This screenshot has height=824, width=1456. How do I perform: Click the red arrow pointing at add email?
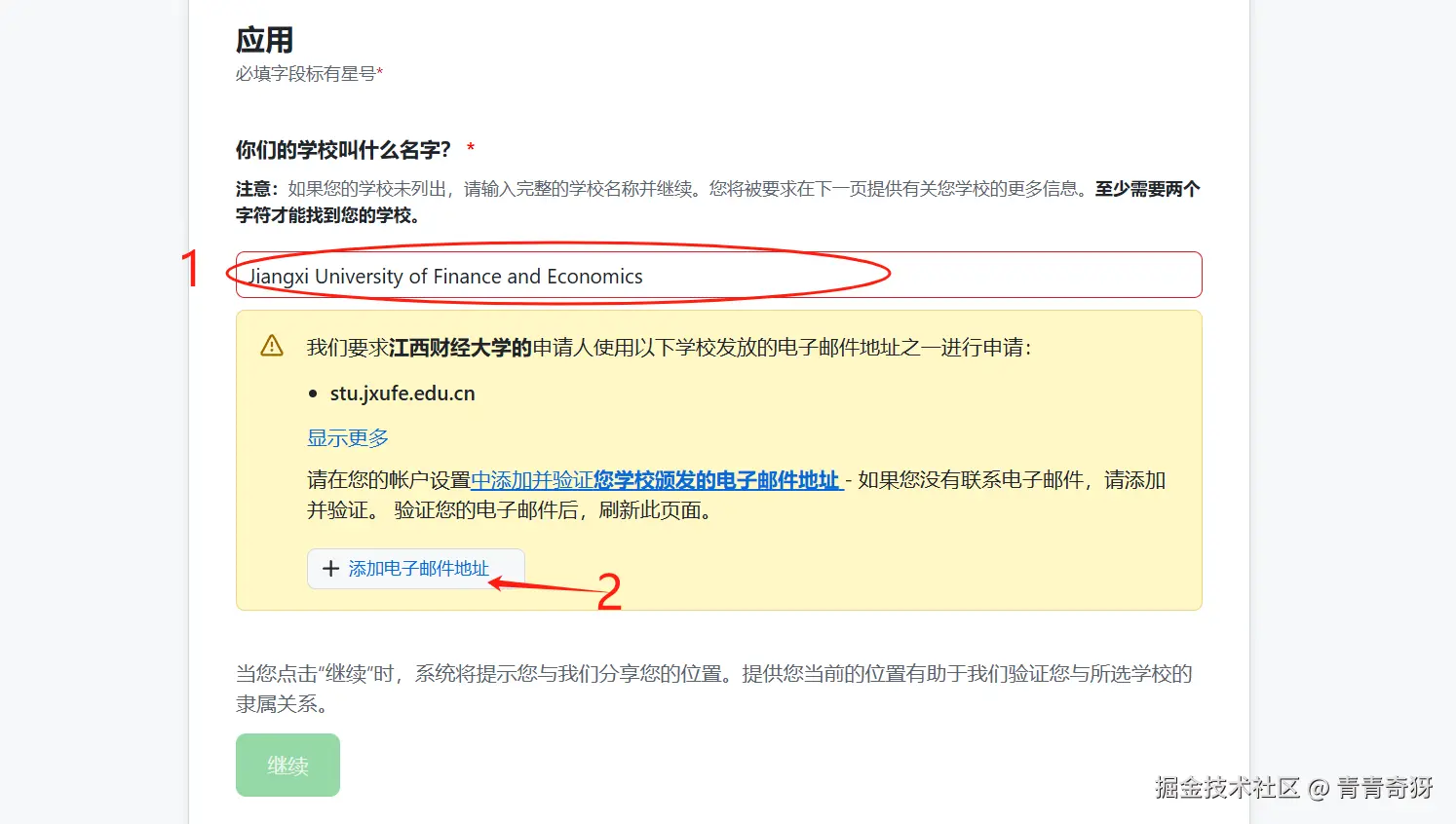(544, 585)
